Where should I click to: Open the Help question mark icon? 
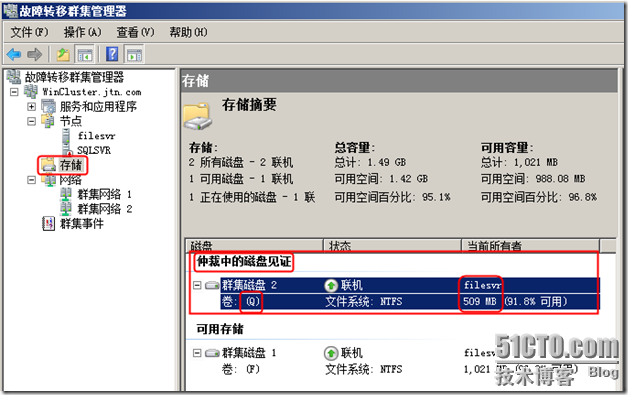(112, 54)
